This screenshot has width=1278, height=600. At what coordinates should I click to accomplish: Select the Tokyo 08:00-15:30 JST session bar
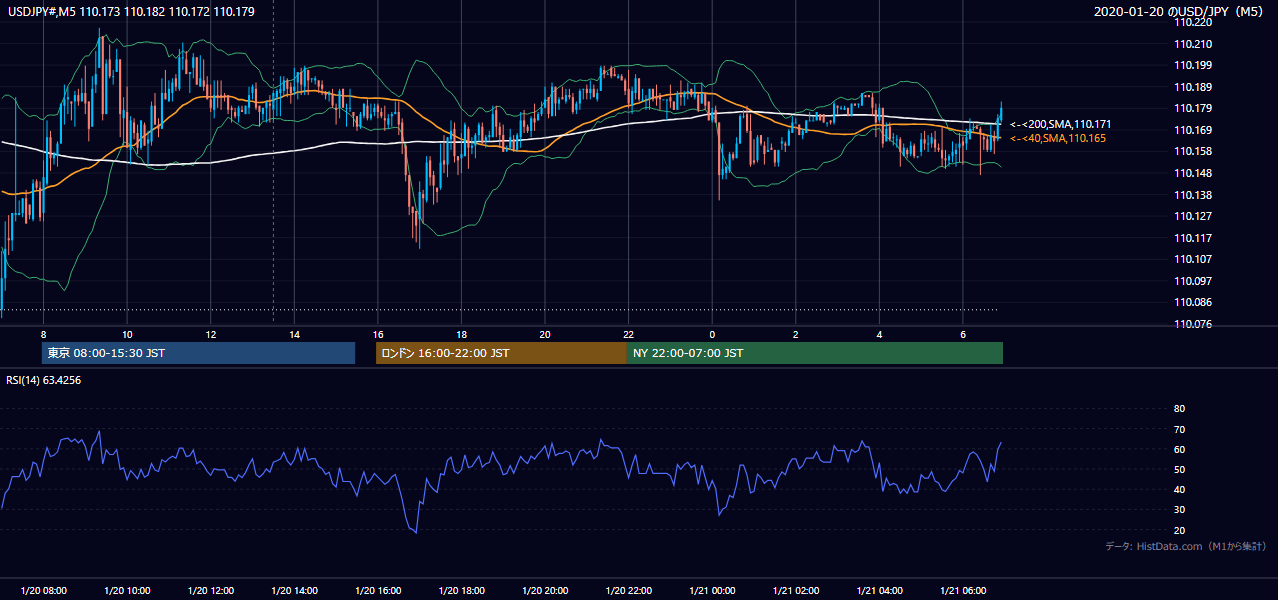click(x=198, y=353)
